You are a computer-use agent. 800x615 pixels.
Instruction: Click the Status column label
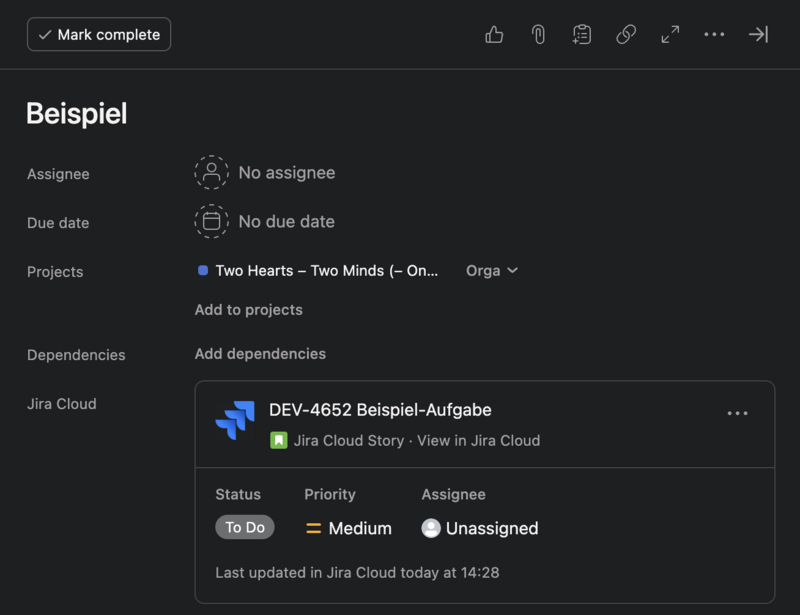click(238, 494)
